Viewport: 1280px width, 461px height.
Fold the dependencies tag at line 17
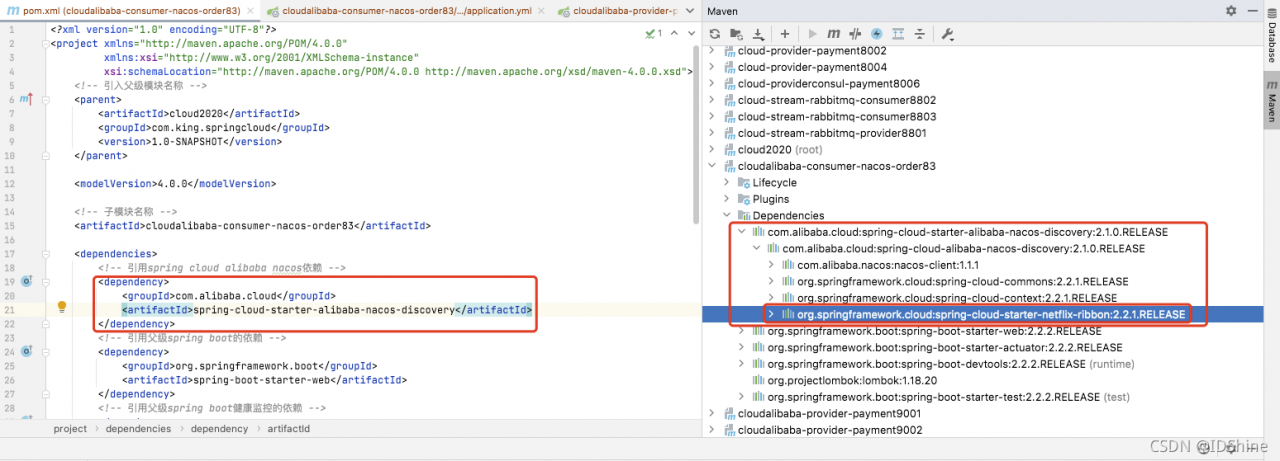46,254
